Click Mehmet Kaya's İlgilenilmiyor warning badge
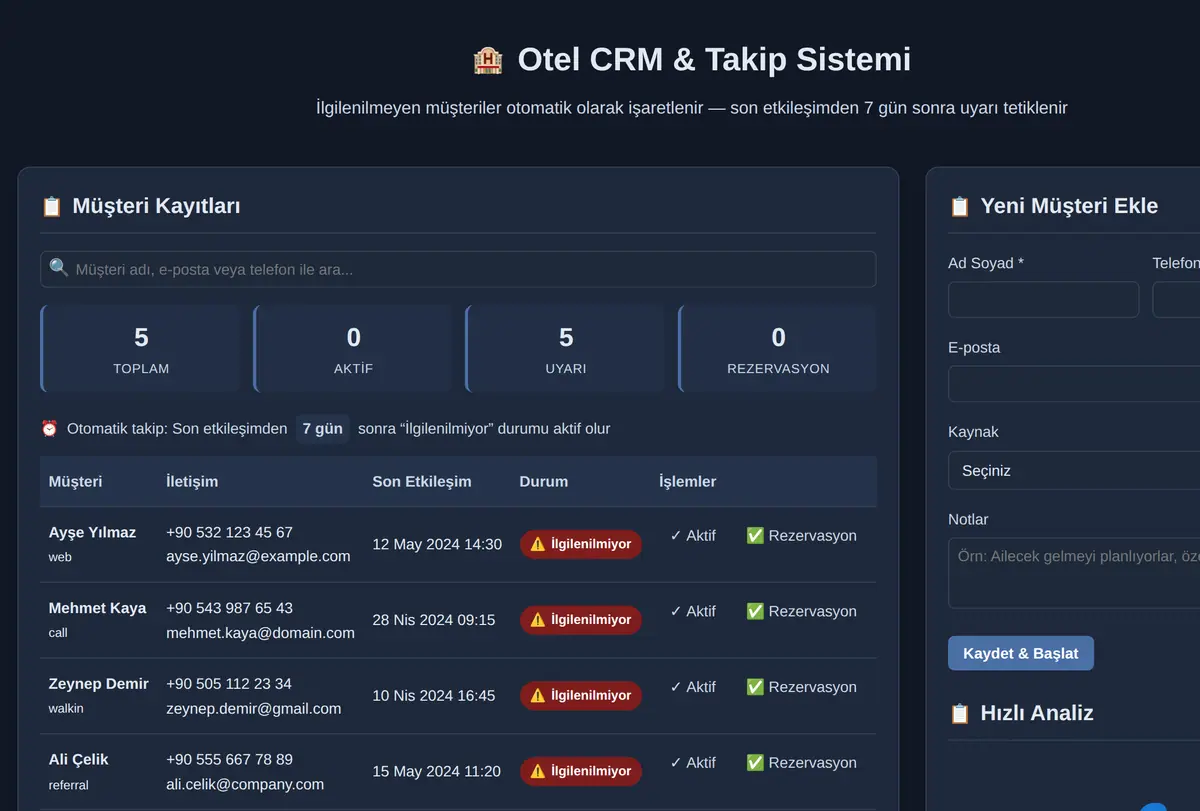Screen dimensions: 1200x811 pos(581,620)
